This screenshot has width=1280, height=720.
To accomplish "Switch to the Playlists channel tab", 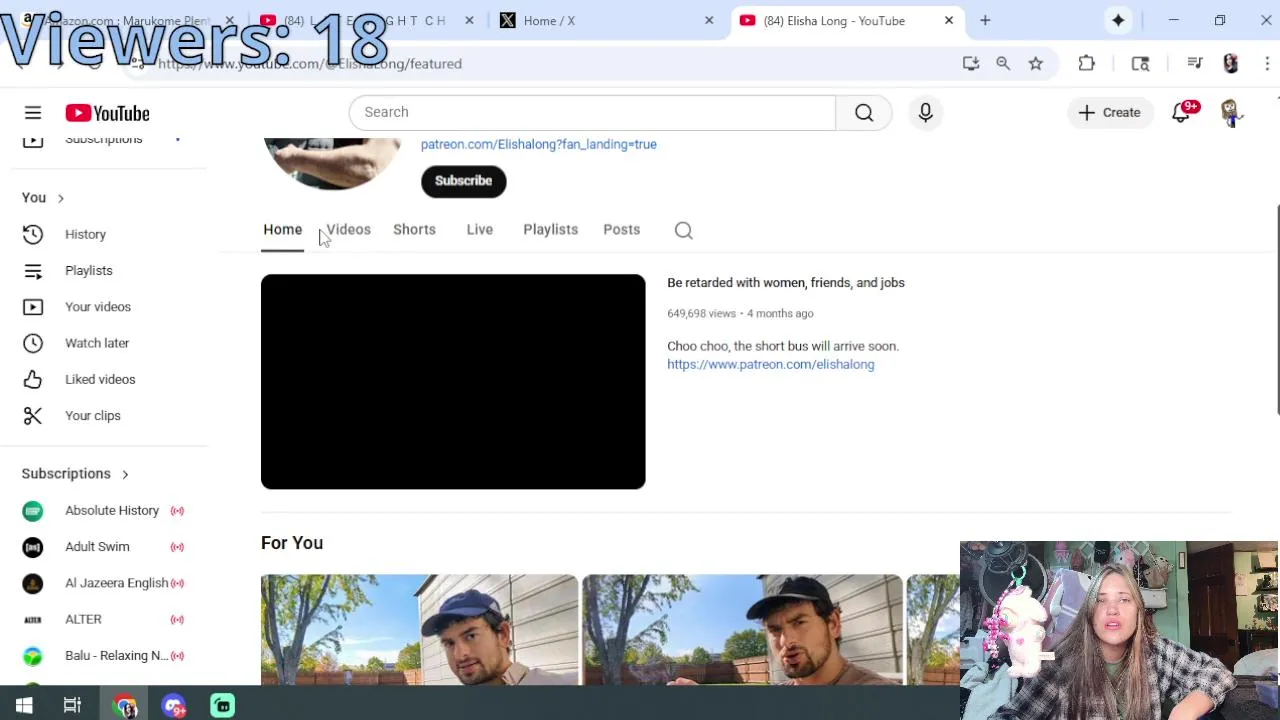I will [550, 229].
